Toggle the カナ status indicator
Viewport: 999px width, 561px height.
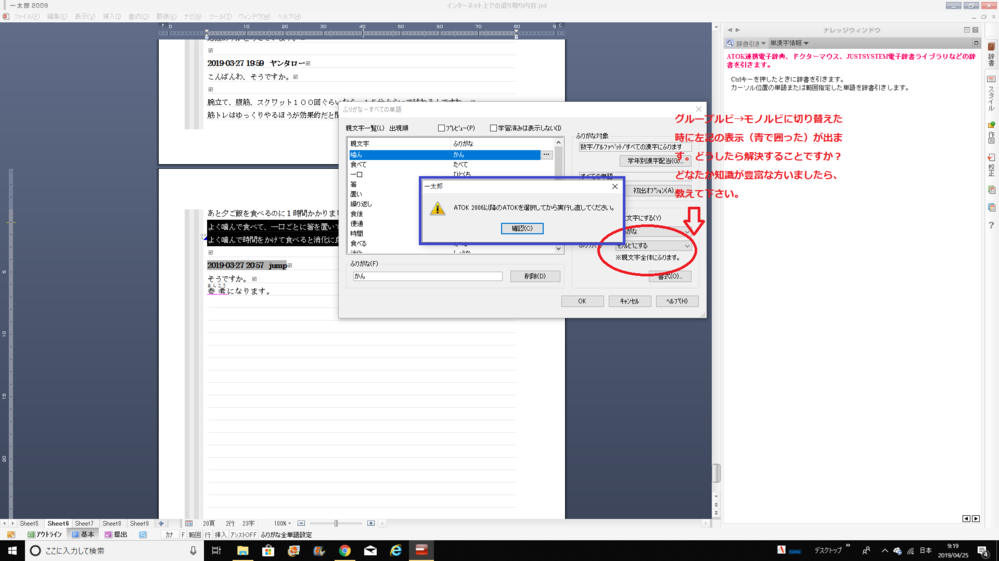(169, 535)
